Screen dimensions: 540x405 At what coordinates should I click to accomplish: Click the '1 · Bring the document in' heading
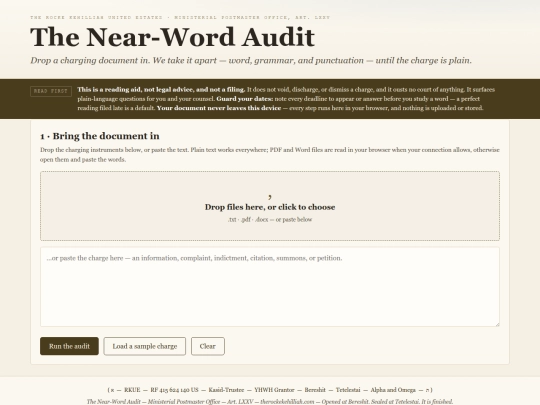[100, 136]
